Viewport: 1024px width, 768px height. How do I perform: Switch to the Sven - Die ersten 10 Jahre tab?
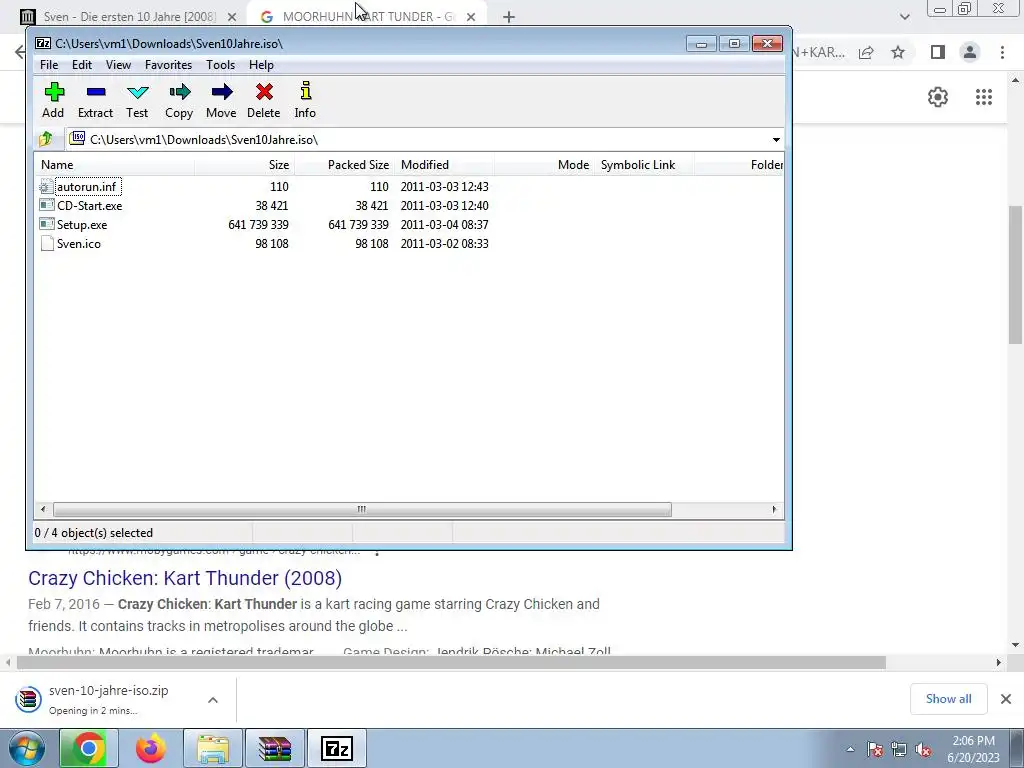129,17
